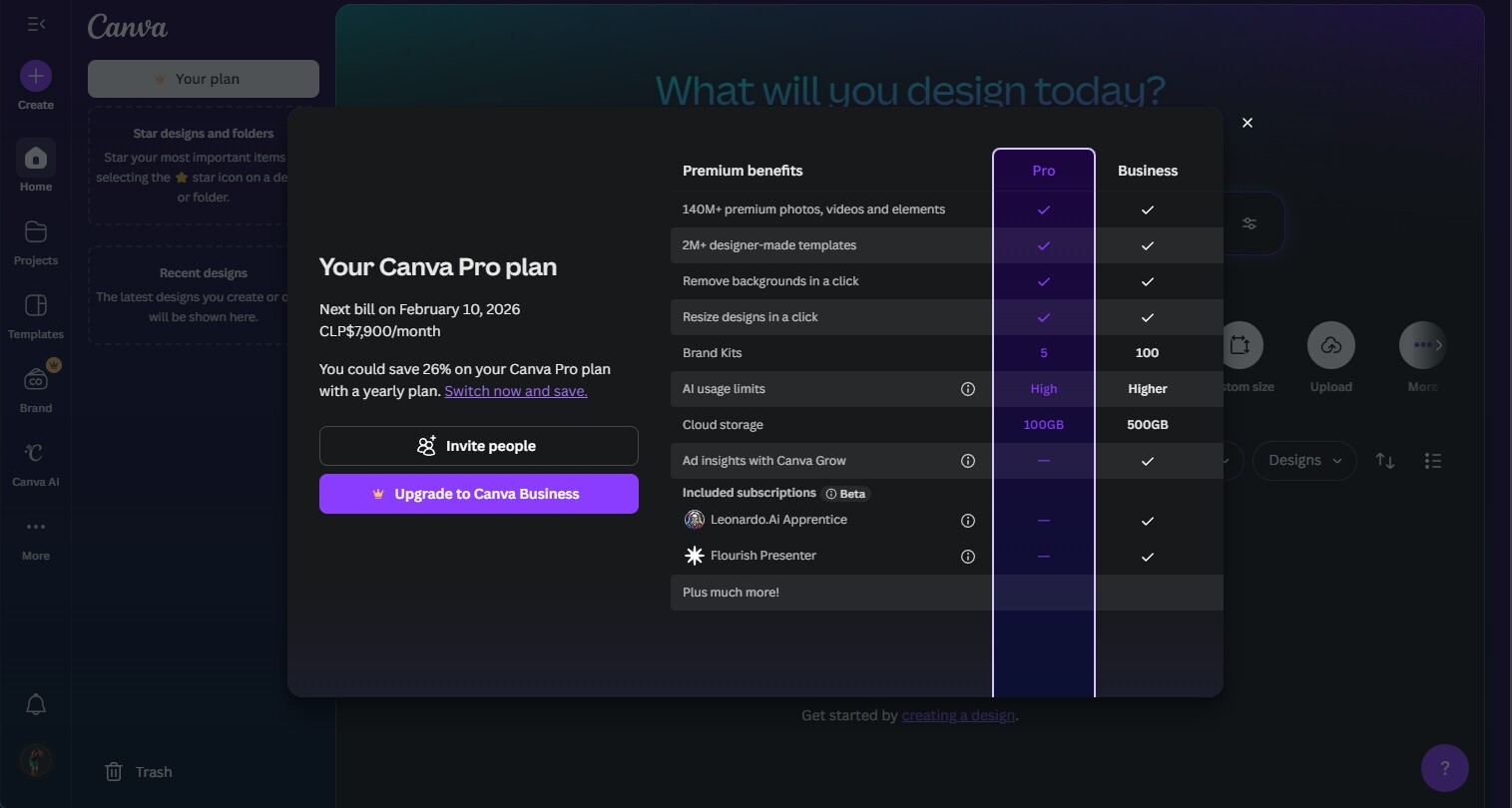This screenshot has height=808, width=1512.
Task: Click the Create plus icon
Action: (x=36, y=76)
